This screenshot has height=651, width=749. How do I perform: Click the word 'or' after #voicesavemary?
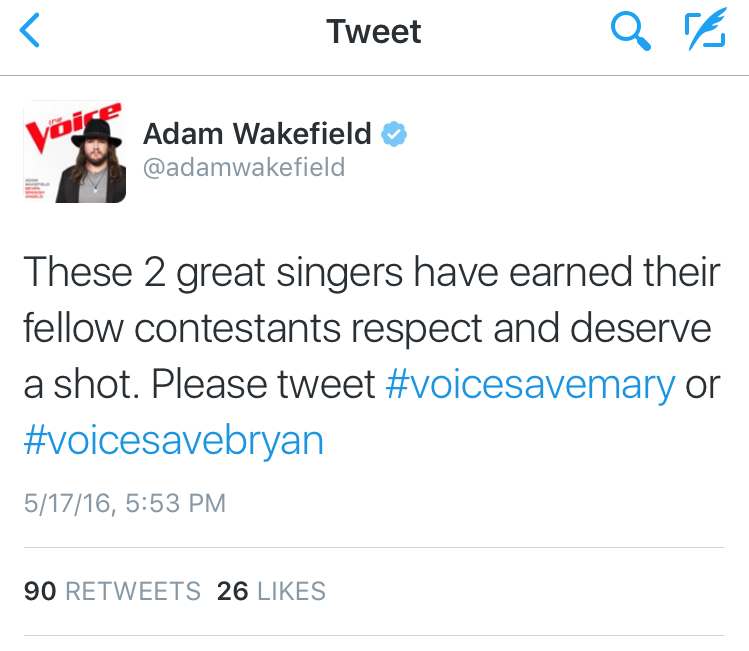click(703, 386)
